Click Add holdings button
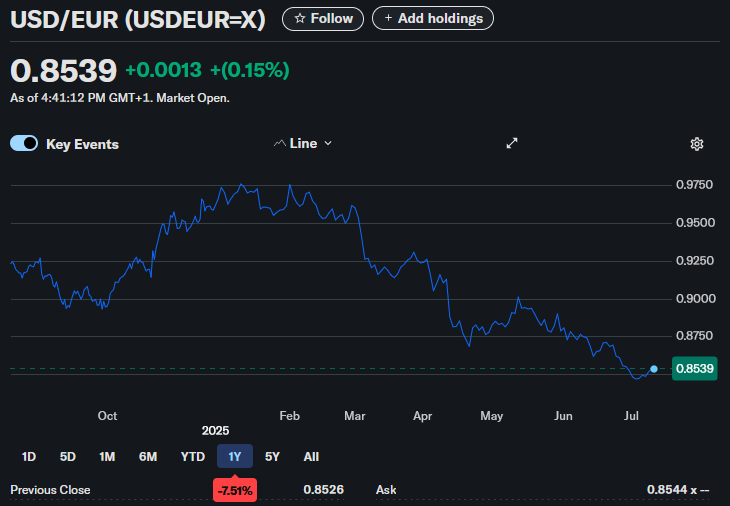The height and width of the screenshot is (506, 730). (x=433, y=19)
